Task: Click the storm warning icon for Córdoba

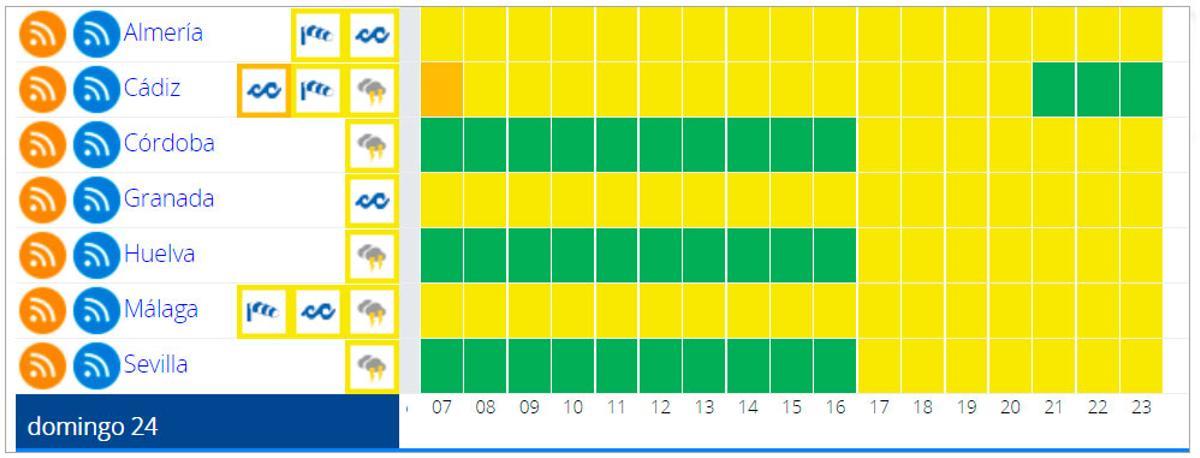Action: tap(372, 146)
